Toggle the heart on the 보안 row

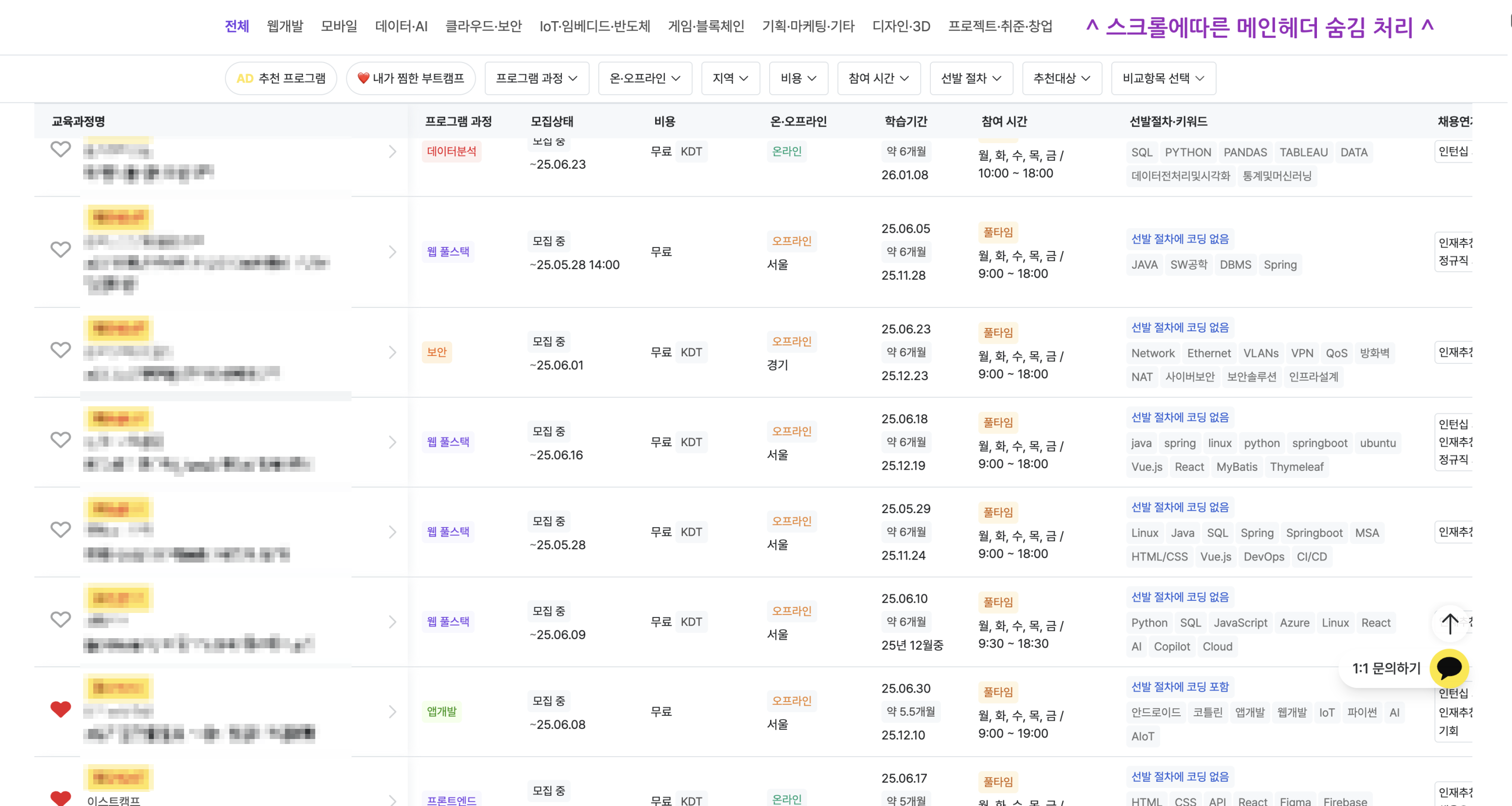60,350
